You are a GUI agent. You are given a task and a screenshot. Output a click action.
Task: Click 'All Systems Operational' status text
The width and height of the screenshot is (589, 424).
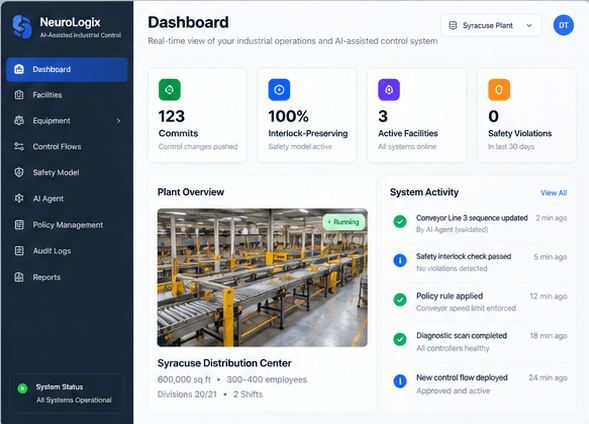coord(74,400)
